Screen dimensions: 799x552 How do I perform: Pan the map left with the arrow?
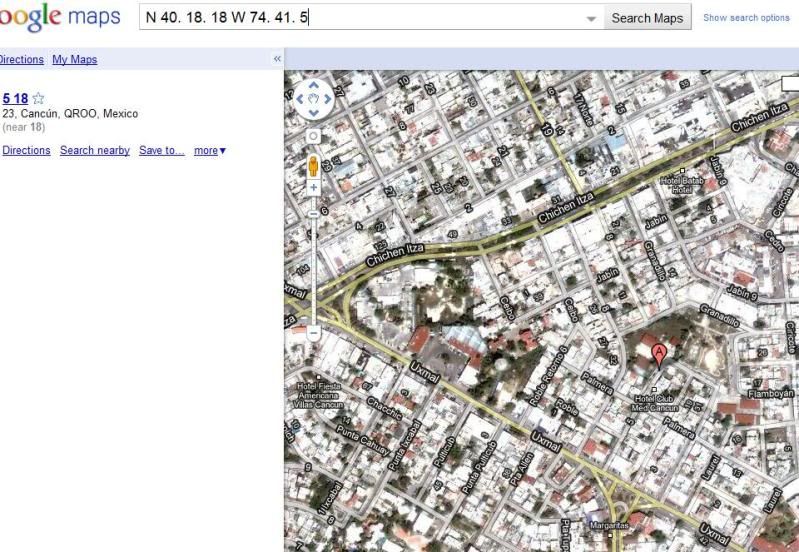click(300, 99)
